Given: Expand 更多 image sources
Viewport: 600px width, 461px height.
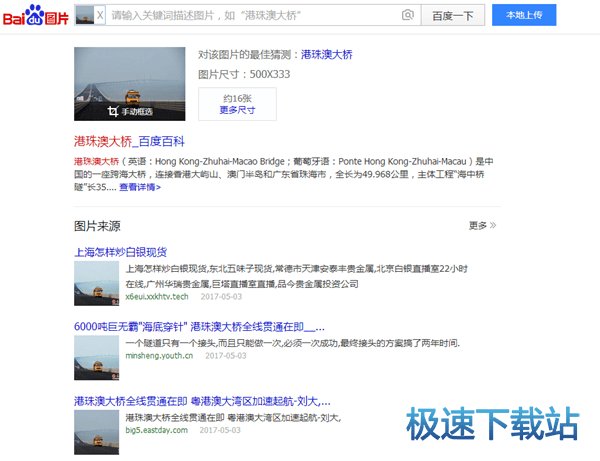Looking at the screenshot, I should [483, 225].
